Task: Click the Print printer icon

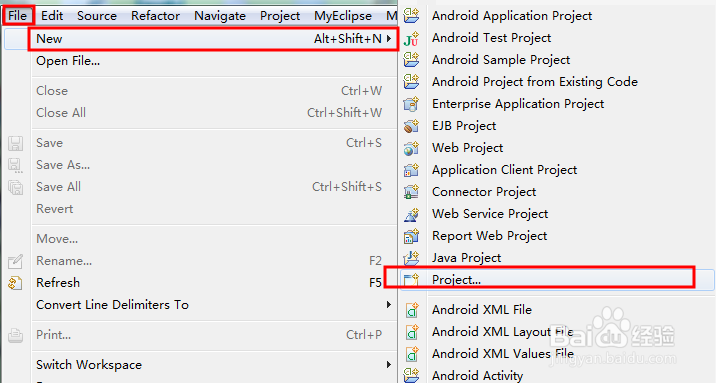Action: tap(16, 335)
